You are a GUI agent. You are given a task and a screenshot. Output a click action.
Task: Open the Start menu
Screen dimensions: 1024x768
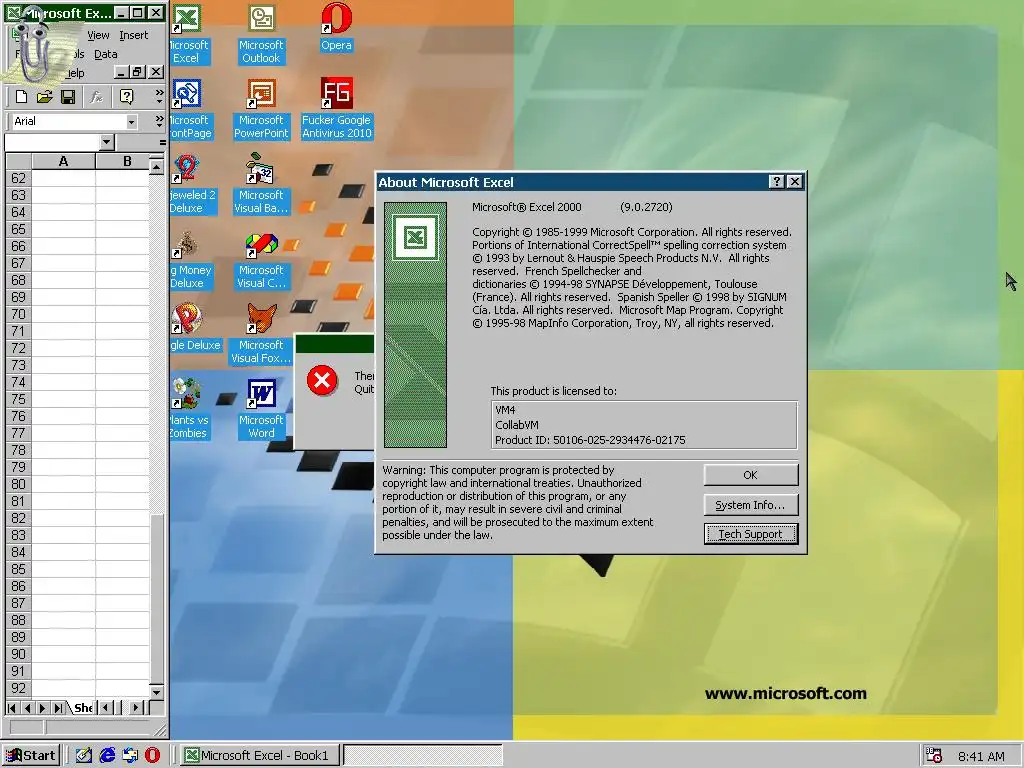point(31,756)
